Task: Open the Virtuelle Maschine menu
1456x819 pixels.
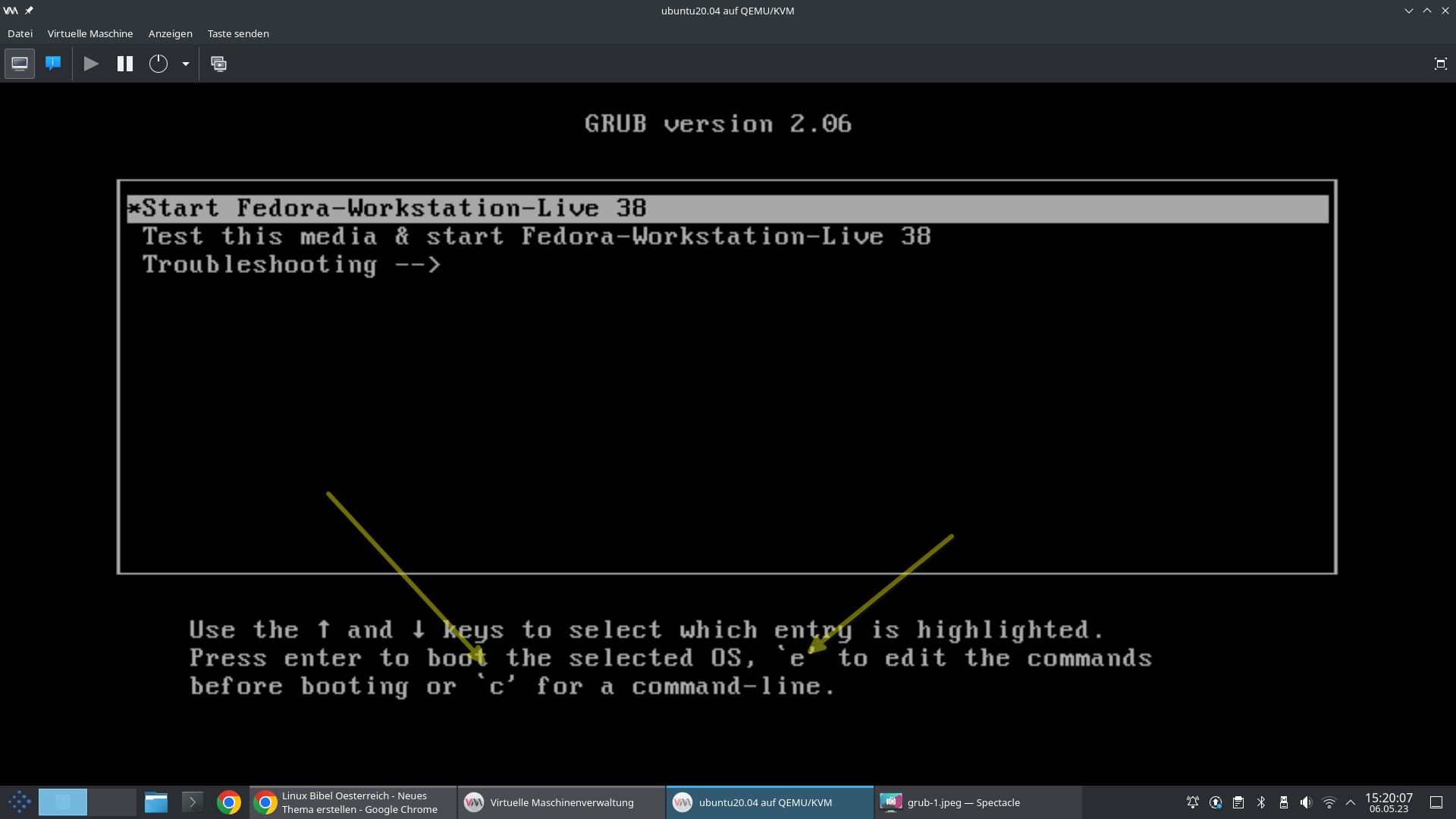Action: click(x=89, y=33)
